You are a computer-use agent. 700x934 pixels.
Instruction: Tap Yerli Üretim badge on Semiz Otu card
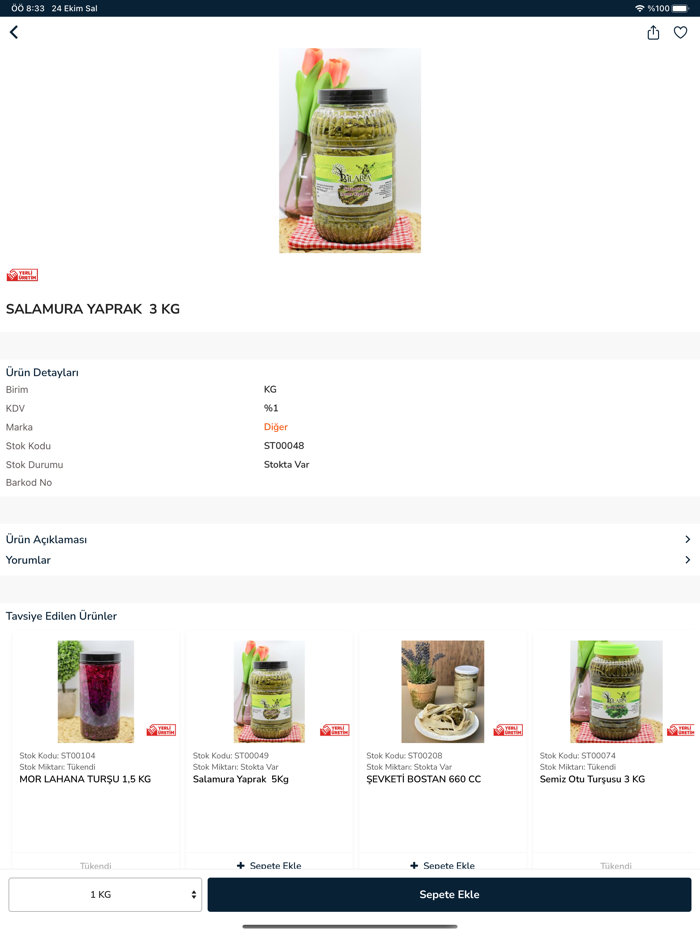click(x=681, y=730)
